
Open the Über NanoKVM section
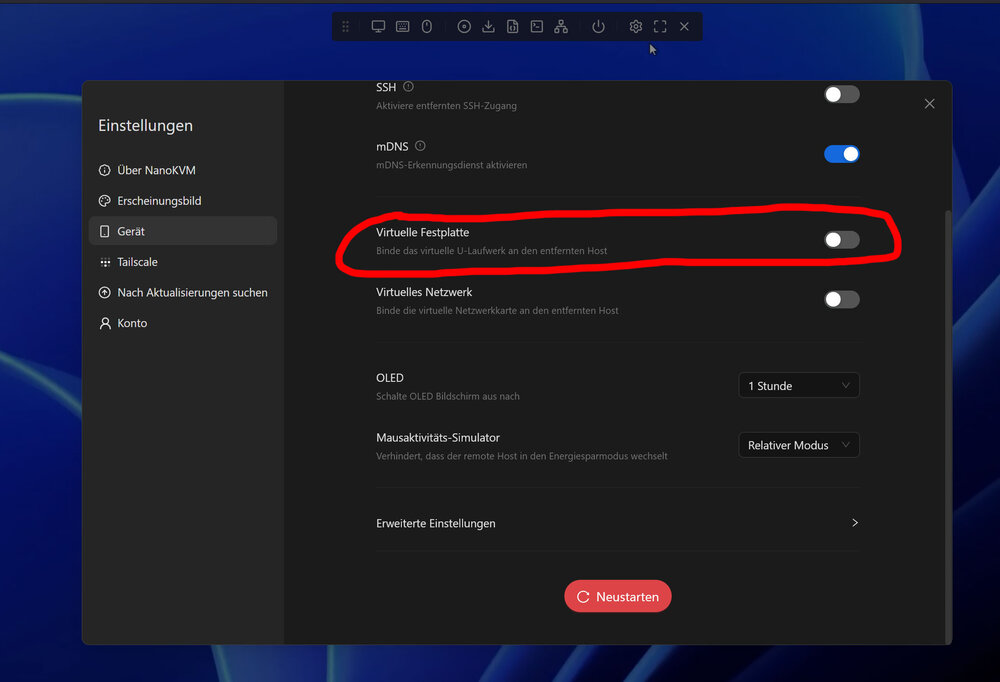click(x=182, y=170)
